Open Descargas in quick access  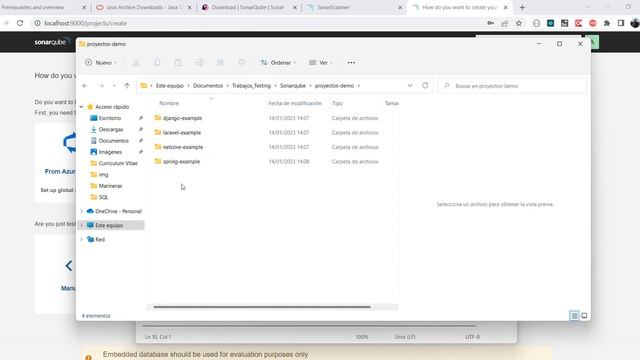click(x=111, y=129)
